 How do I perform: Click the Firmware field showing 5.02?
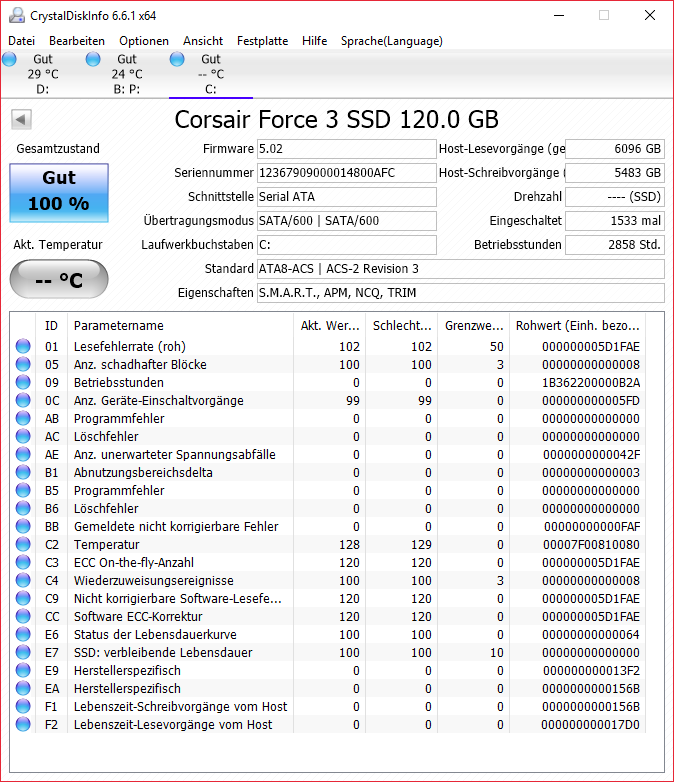click(347, 149)
